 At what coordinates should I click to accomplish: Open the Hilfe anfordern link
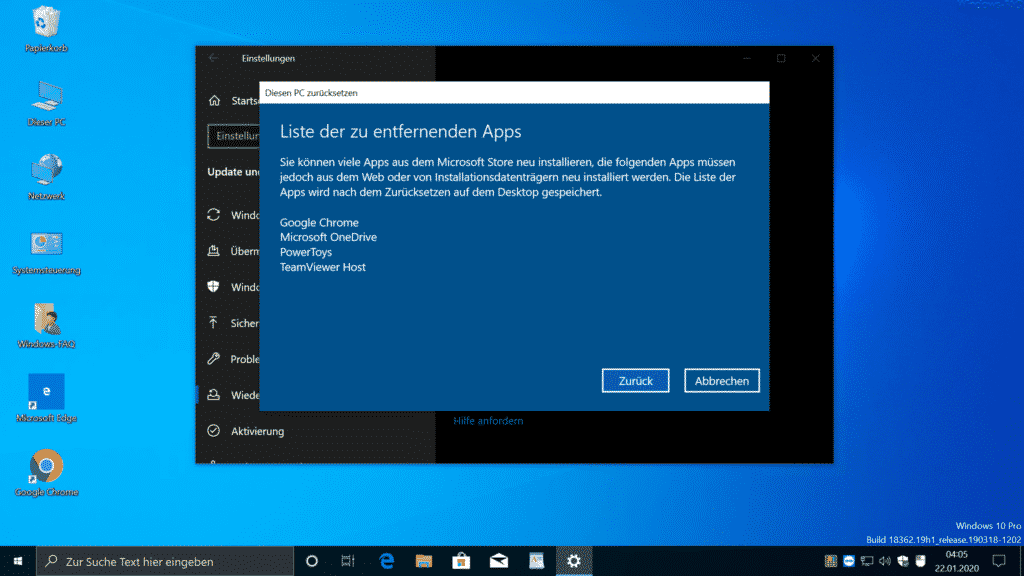pos(488,421)
